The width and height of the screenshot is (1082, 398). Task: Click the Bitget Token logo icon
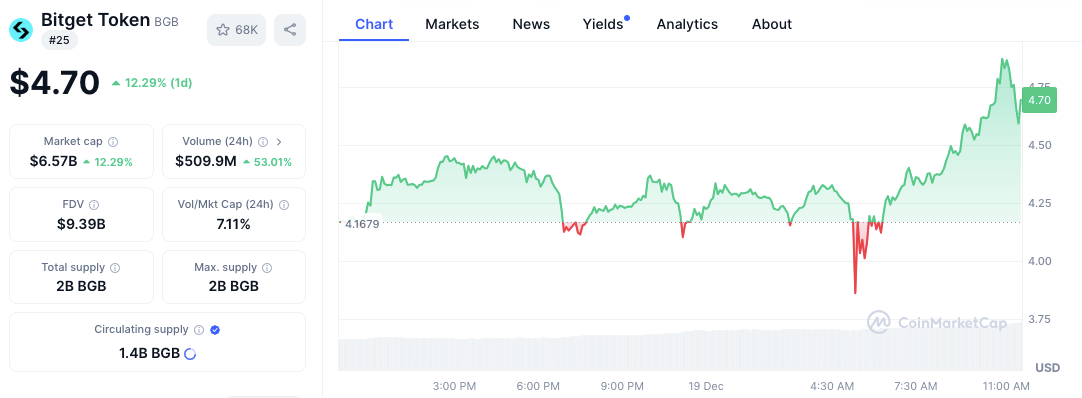click(21, 30)
